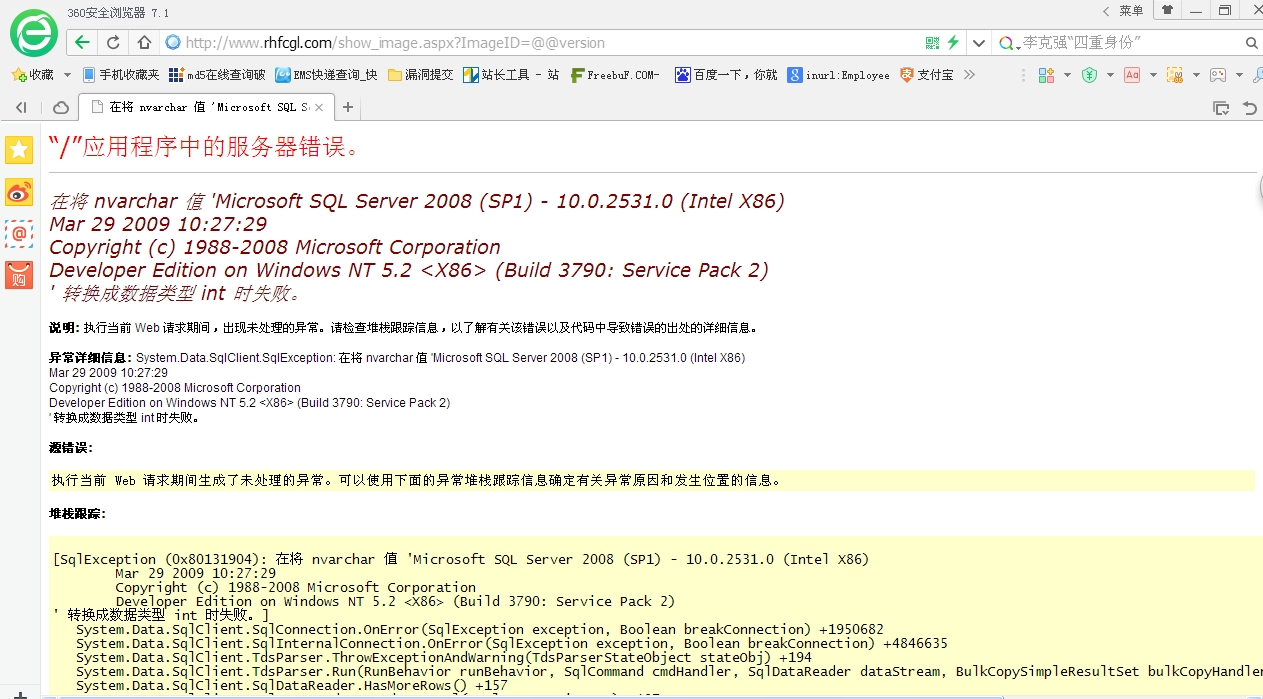The height and width of the screenshot is (699, 1263).
Task: Expand the screenshot tool dropdown arrow
Action: 1196,75
